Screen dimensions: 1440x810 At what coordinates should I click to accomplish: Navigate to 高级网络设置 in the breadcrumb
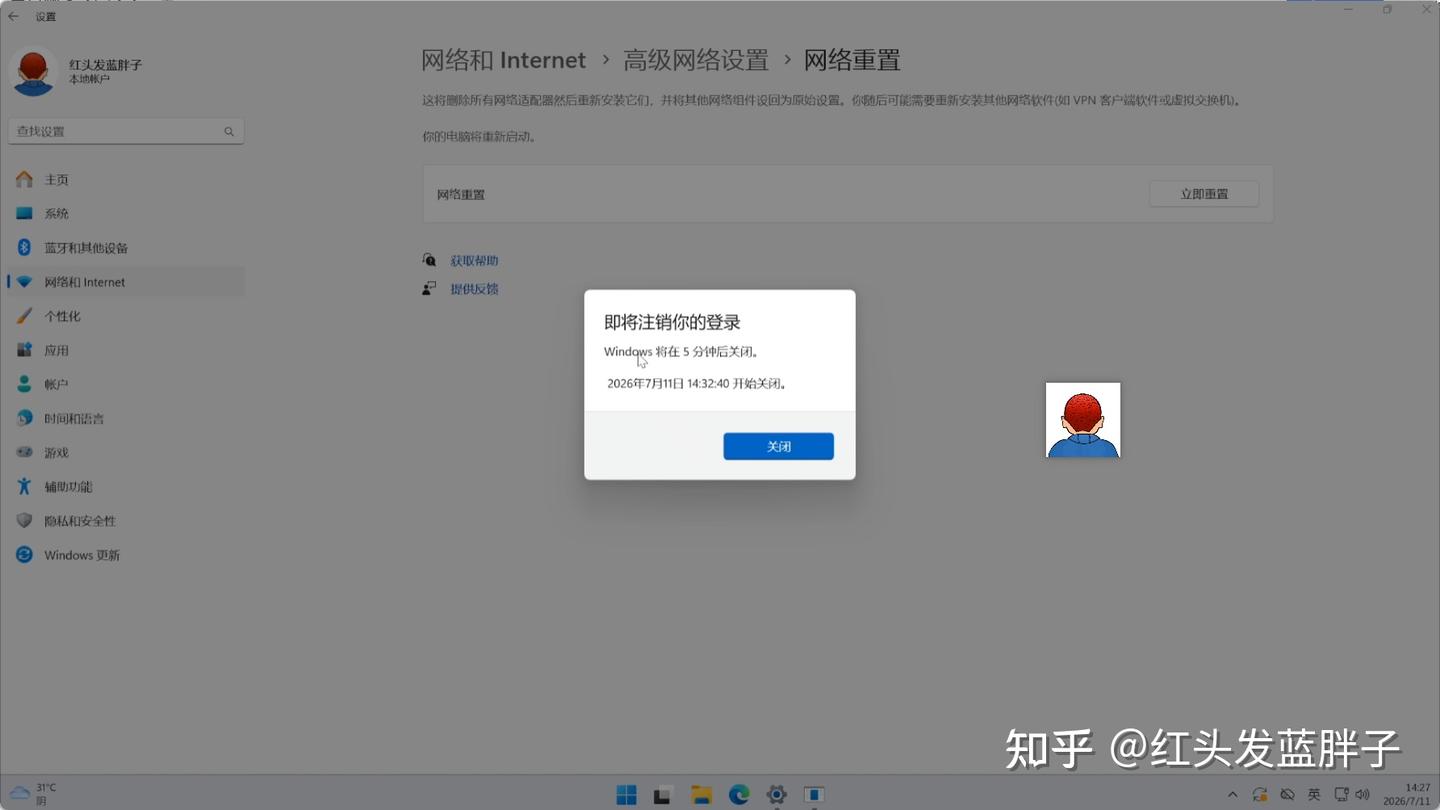tap(696, 60)
